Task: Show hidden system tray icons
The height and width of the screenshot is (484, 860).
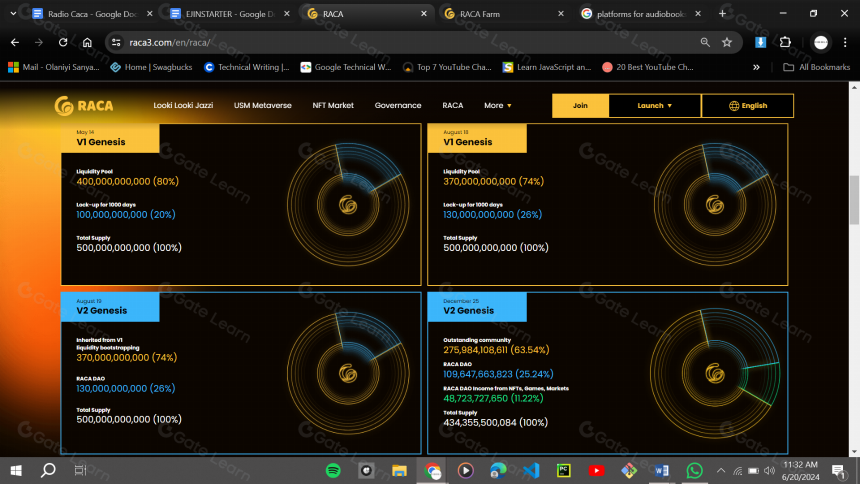Action: (721, 471)
